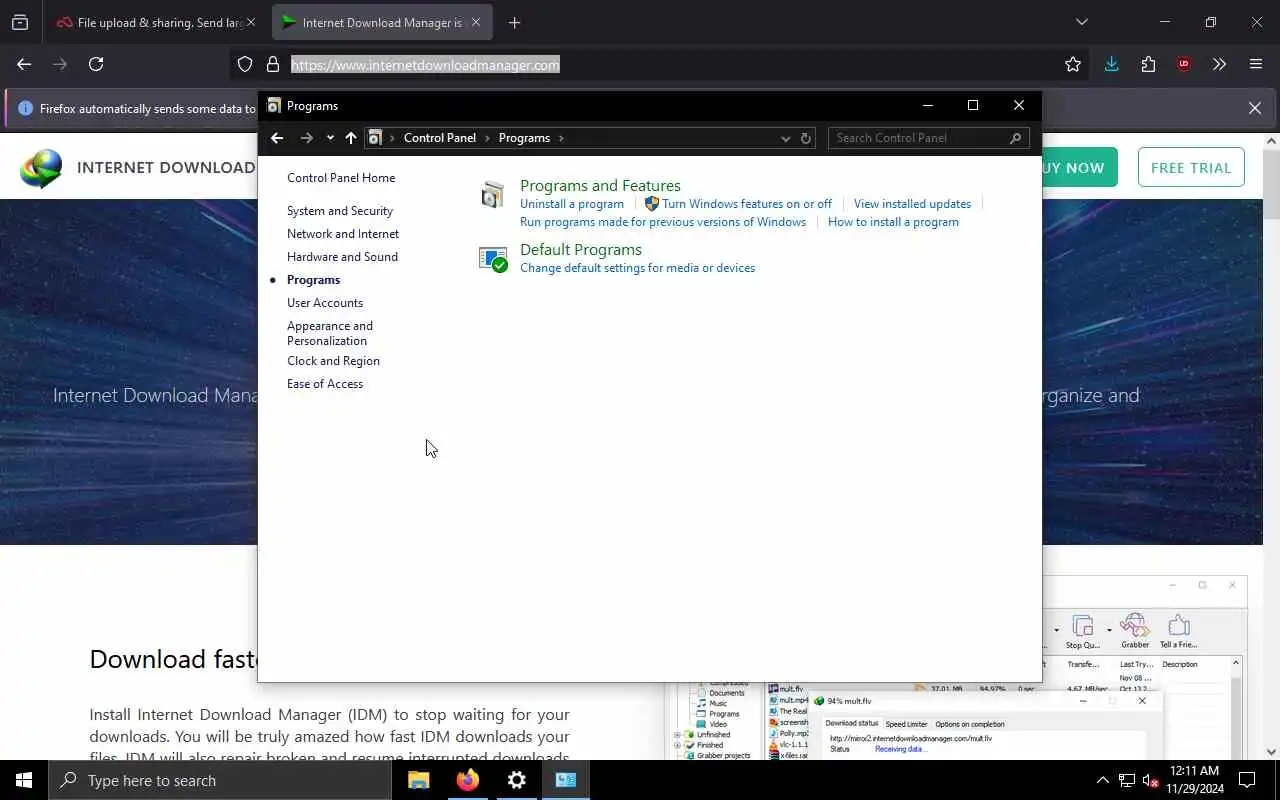Go back in Control Panel window

[277, 138]
